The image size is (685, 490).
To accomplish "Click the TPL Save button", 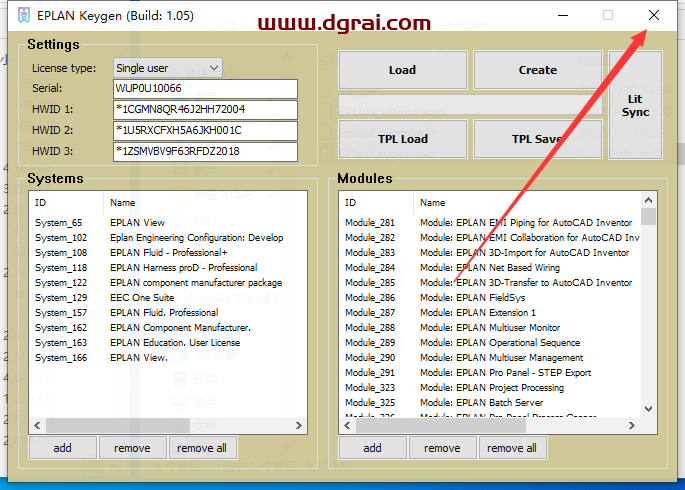I will [x=538, y=139].
